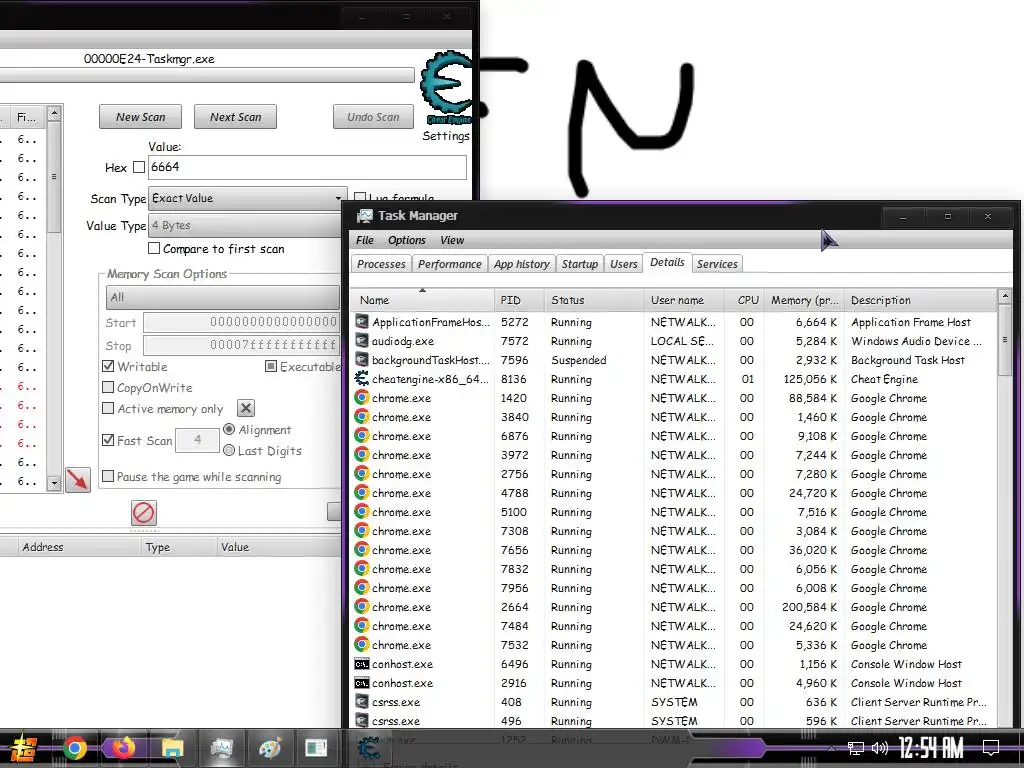Switch to the Users tab

pos(623,264)
